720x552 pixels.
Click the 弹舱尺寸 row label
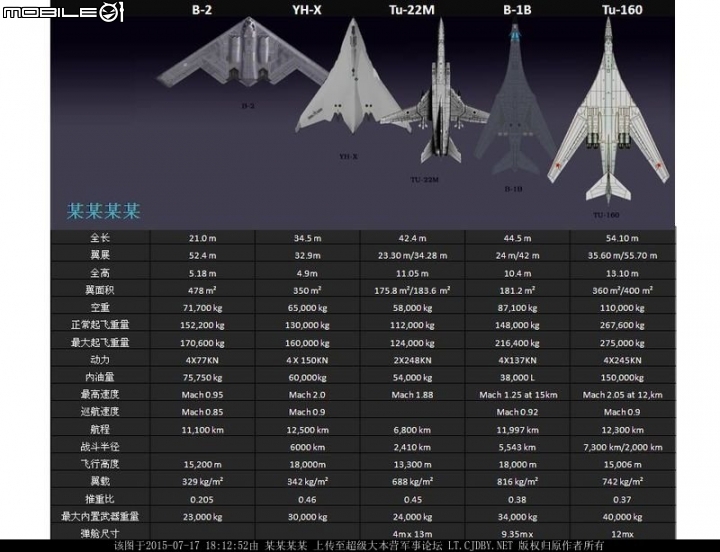(x=100, y=534)
